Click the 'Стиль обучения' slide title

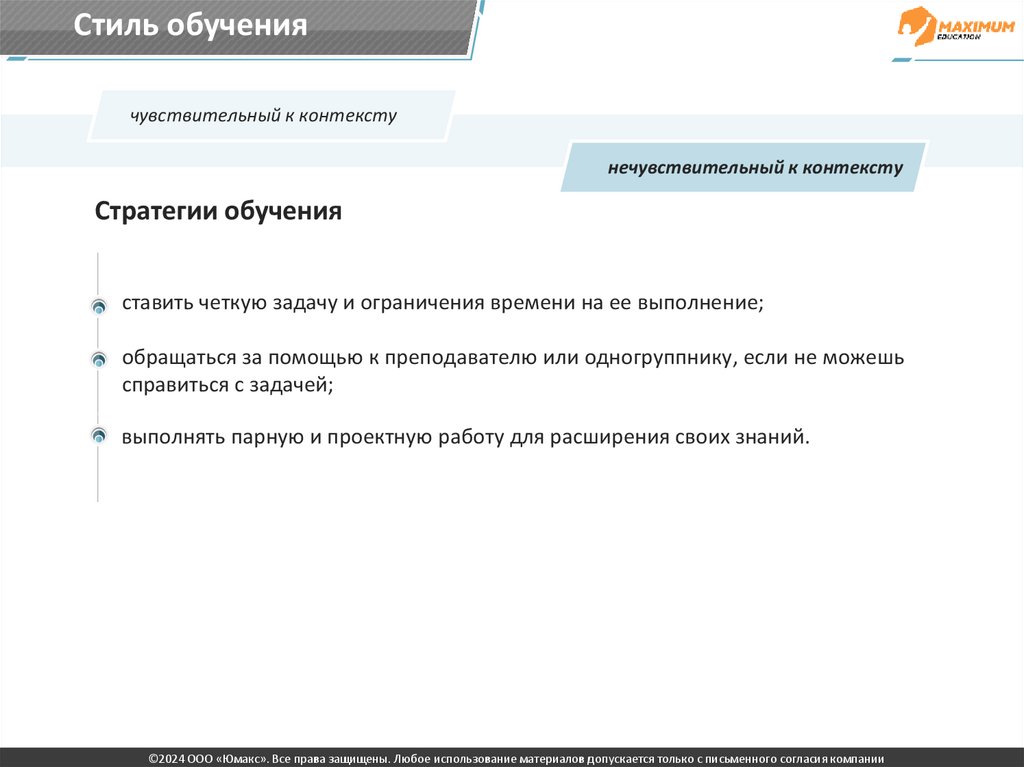190,25
